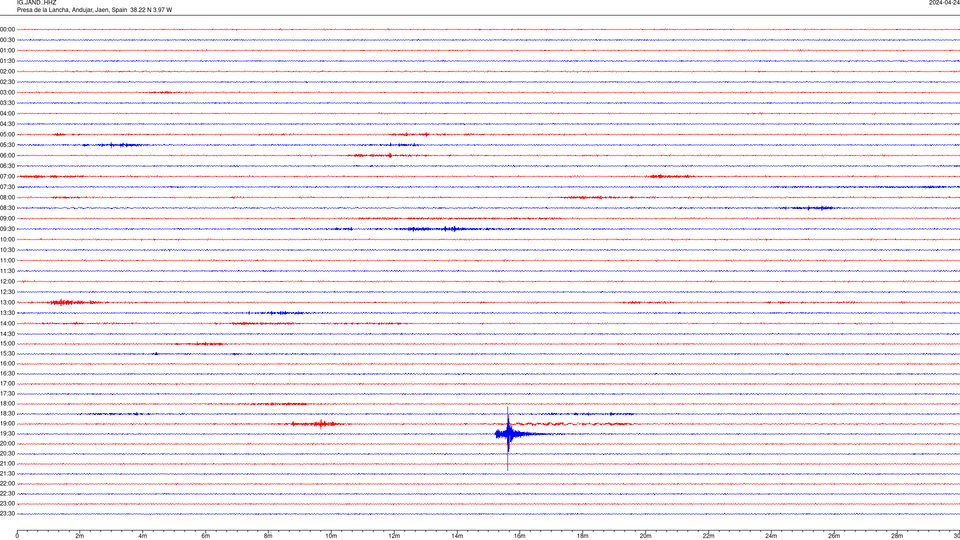This screenshot has height=540, width=960.
Task: Click the 00:30 trace time label
Action: click(7, 40)
